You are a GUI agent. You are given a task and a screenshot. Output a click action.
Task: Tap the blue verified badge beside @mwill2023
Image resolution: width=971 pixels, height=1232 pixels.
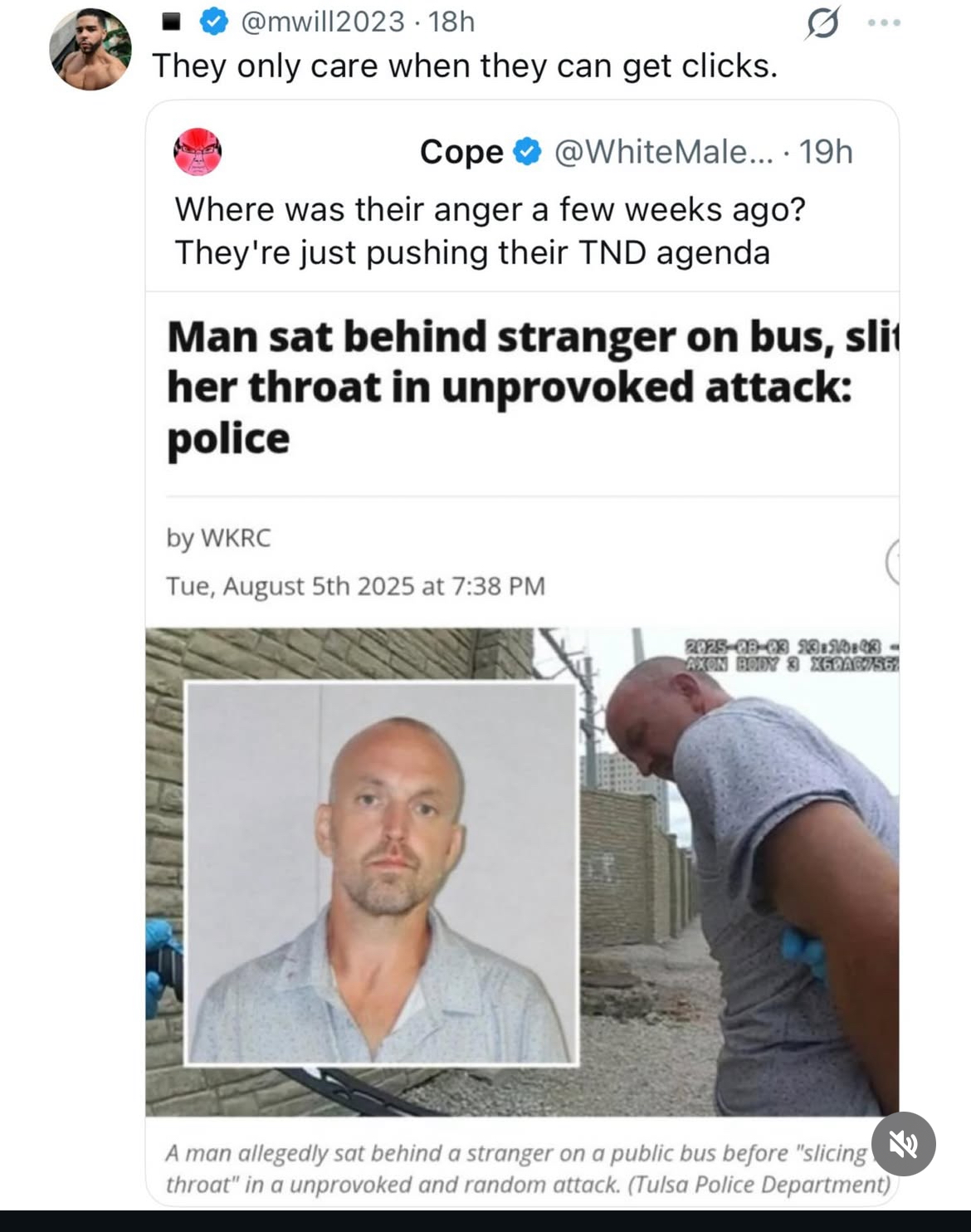[x=214, y=22]
